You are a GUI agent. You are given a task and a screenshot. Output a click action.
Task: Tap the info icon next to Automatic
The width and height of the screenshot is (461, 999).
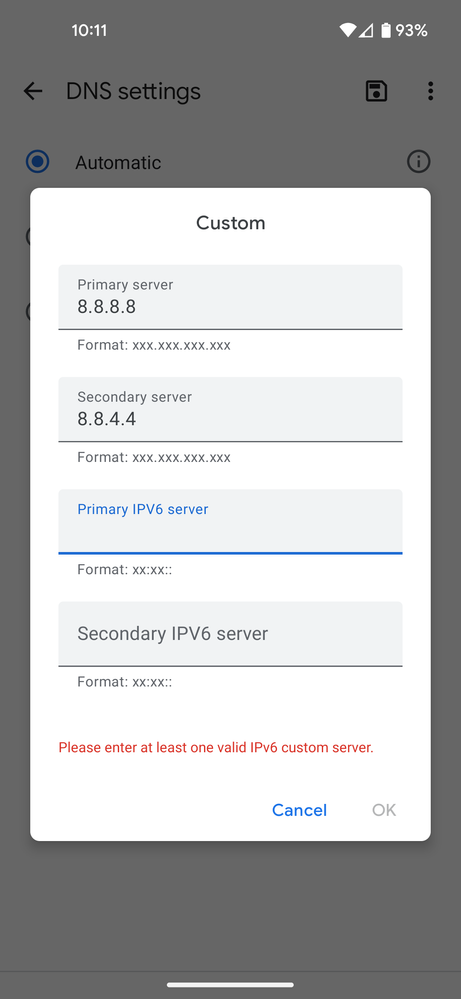(418, 162)
